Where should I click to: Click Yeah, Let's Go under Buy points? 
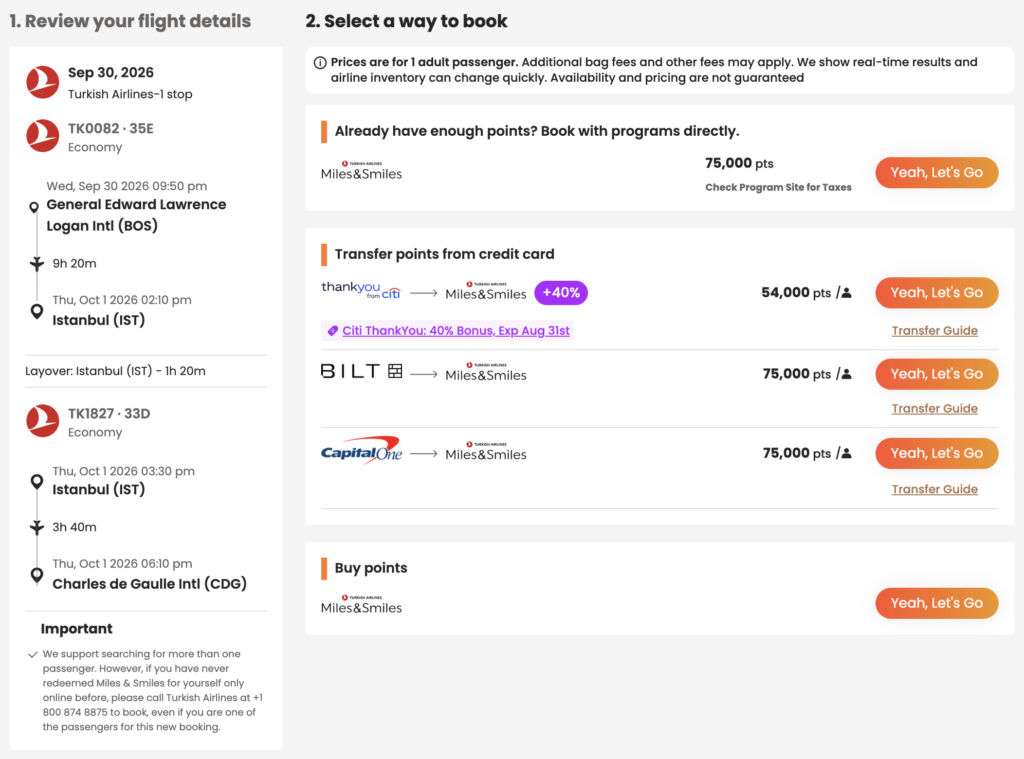(936, 604)
